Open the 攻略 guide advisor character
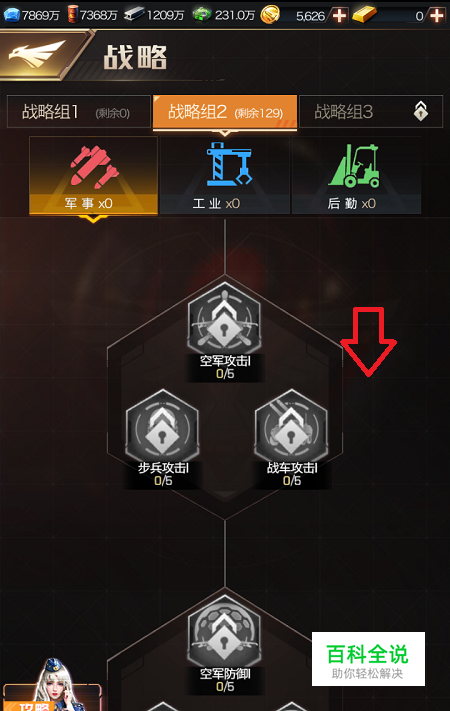Image resolution: width=450 pixels, height=711 pixels. (52, 685)
